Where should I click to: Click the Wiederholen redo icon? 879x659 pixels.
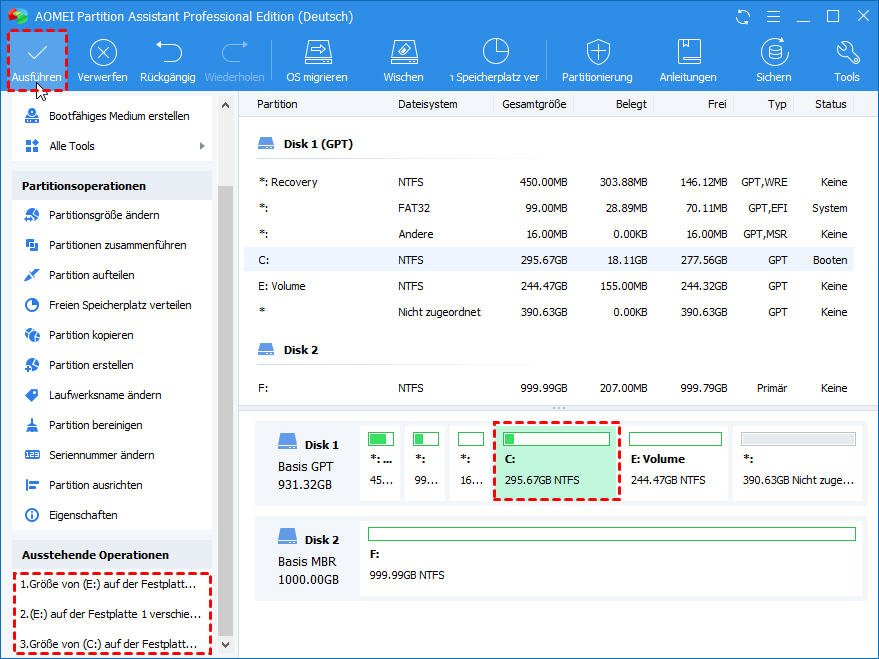click(234, 60)
